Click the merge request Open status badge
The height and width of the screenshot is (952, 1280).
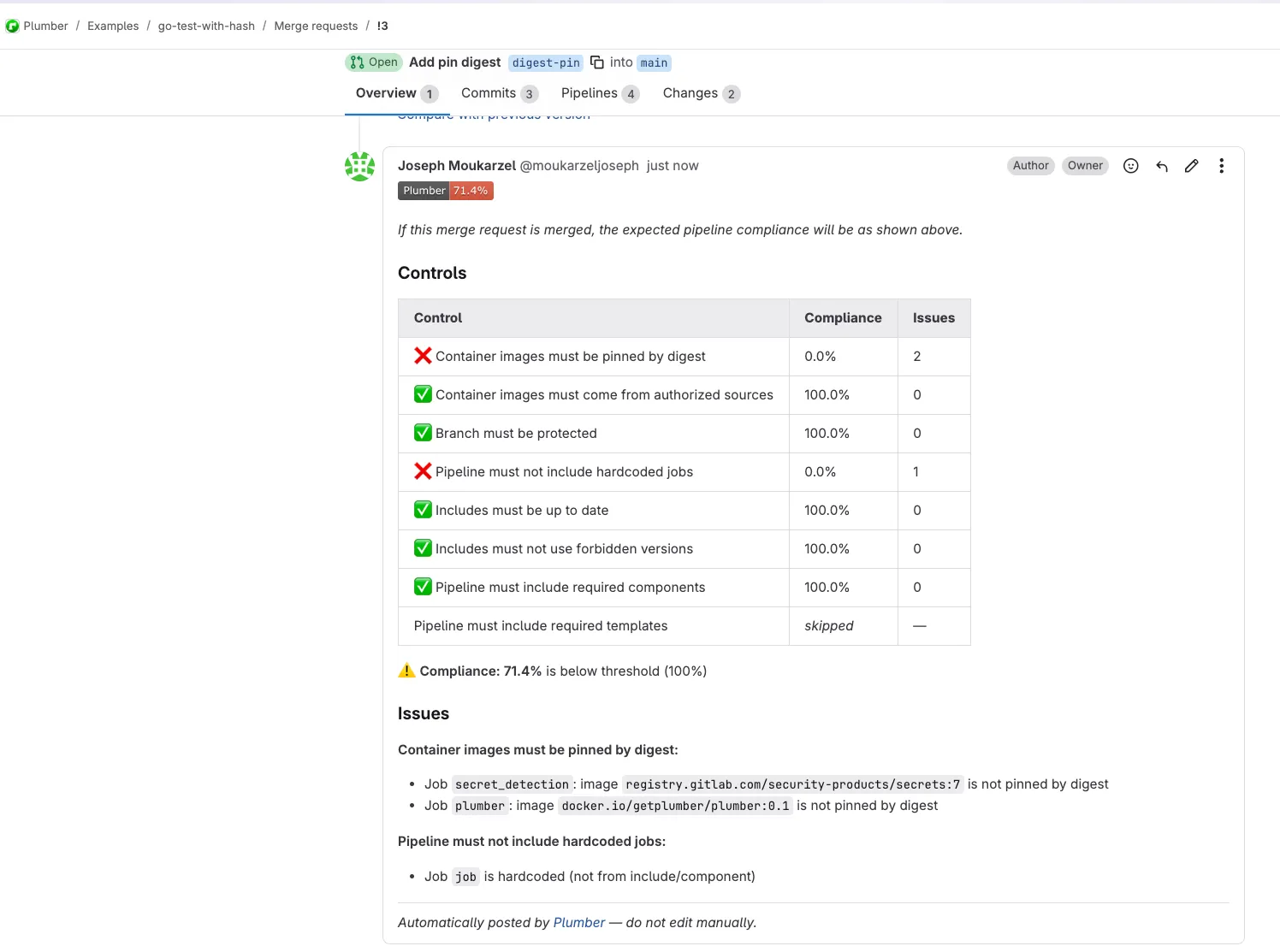click(373, 62)
